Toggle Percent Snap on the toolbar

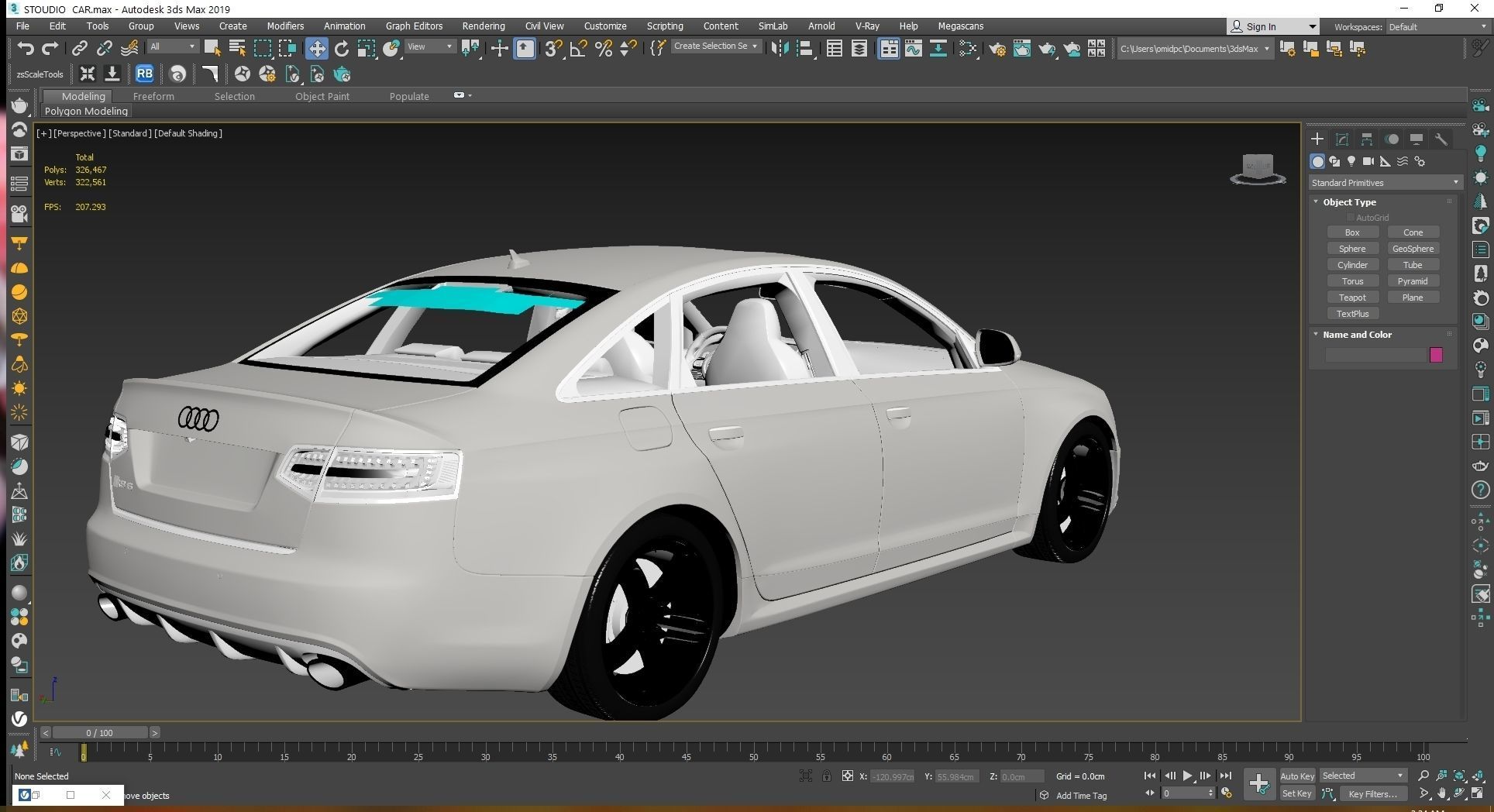604,49
